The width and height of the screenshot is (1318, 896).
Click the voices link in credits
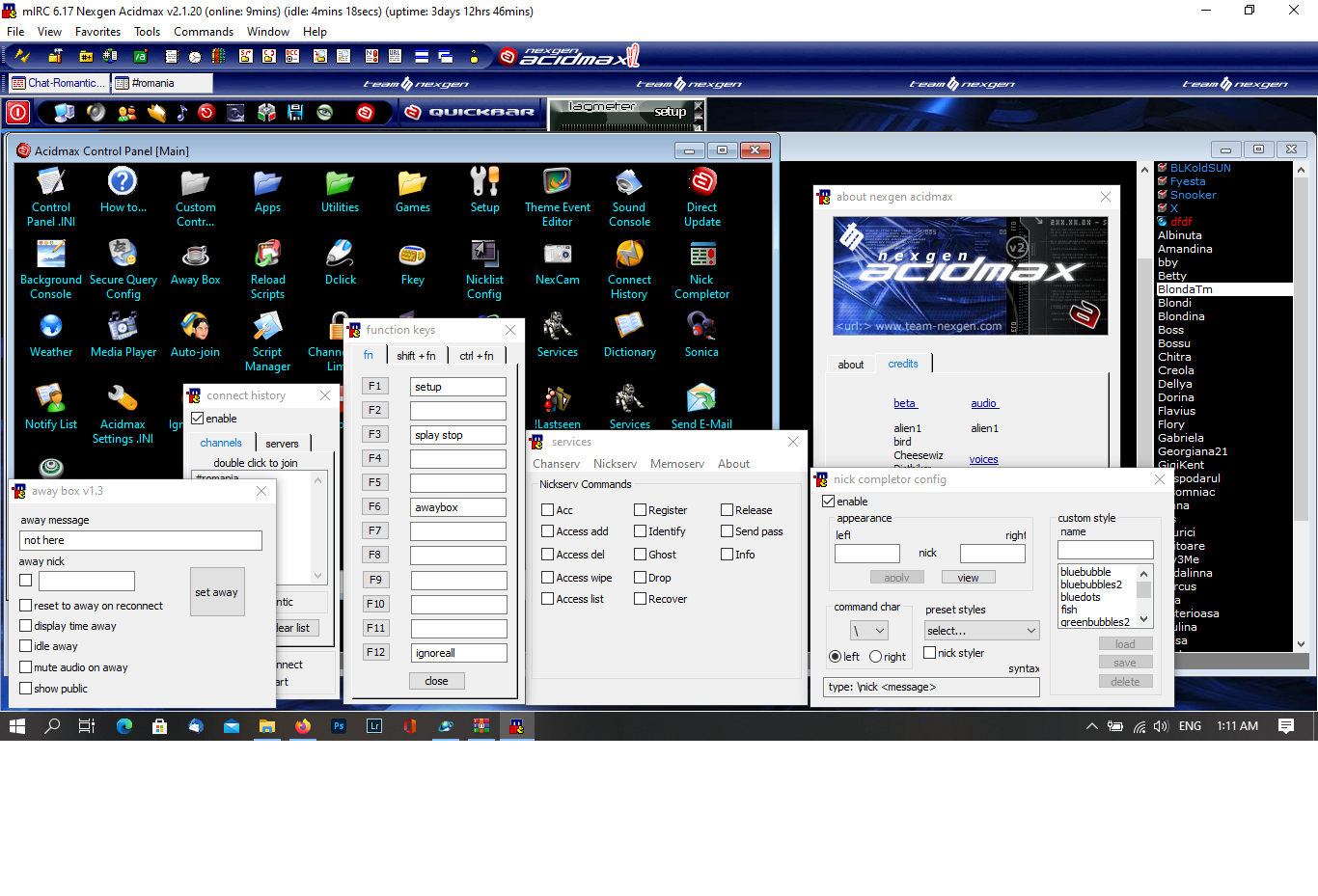coord(983,459)
